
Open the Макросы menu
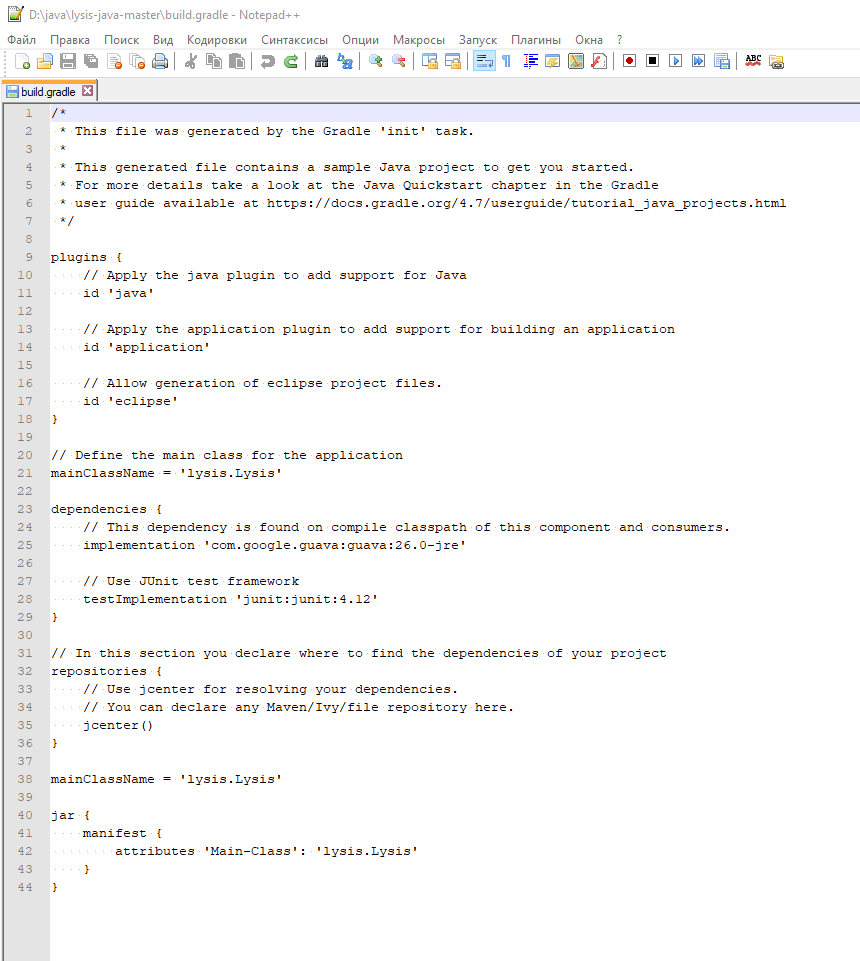click(x=418, y=40)
